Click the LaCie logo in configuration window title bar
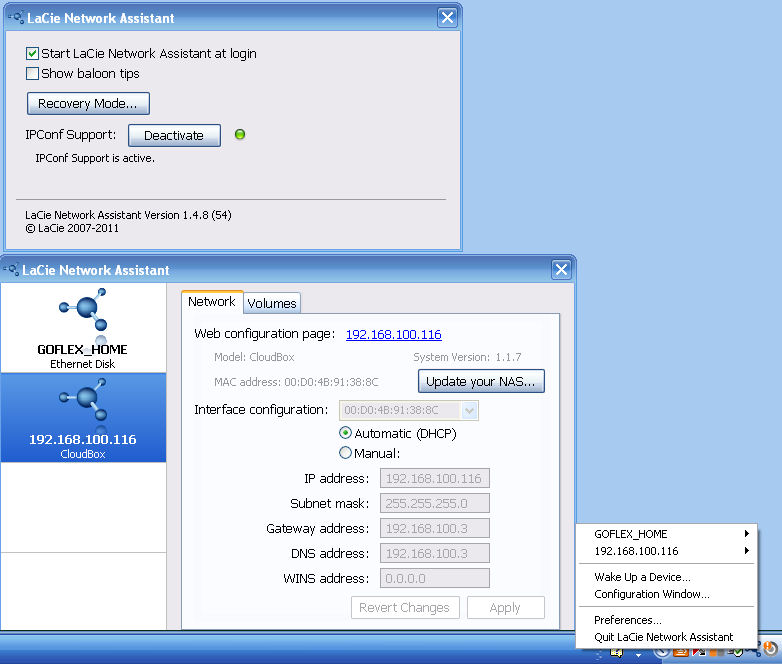This screenshot has width=782, height=664. 11,270
